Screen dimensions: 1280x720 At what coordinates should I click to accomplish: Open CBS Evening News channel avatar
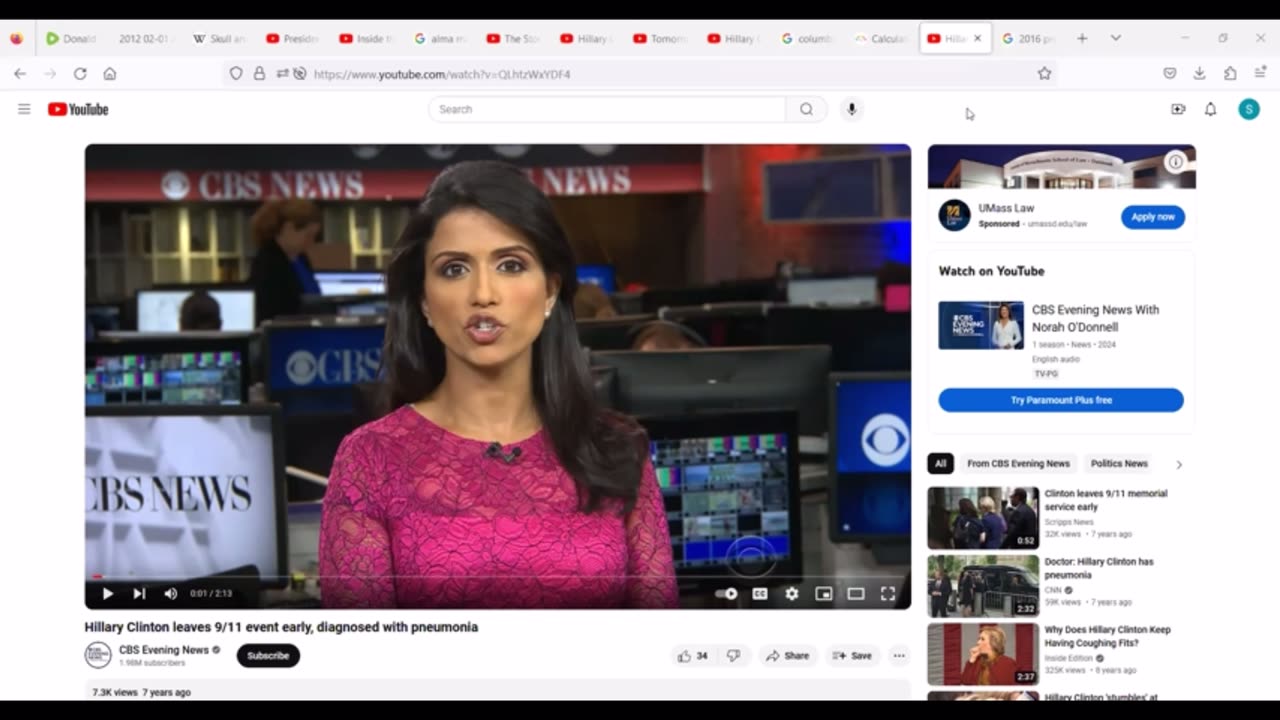[x=97, y=655]
